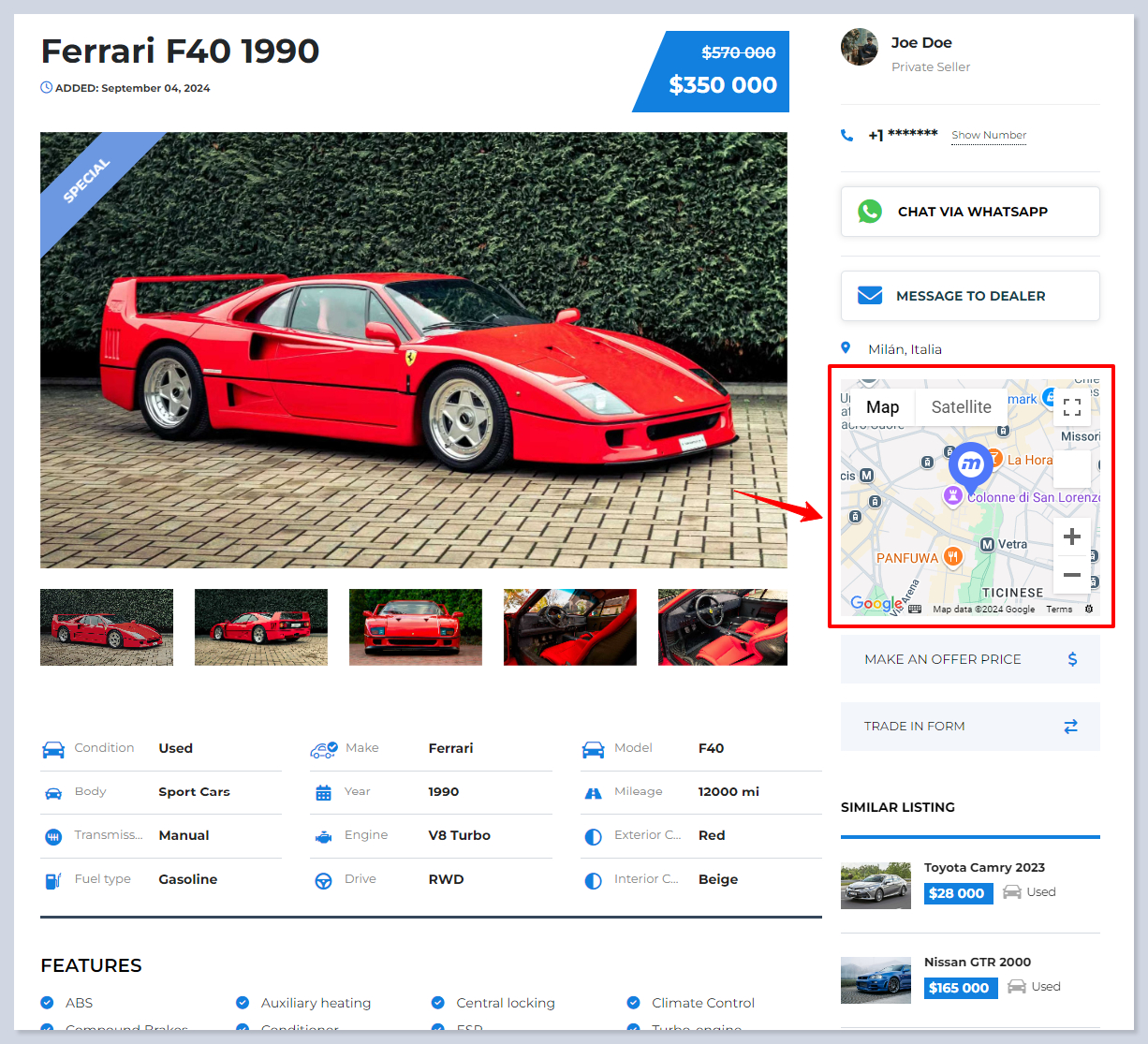The image size is (1148, 1044).
Task: Click the Central locking checkmark
Action: 437,1003
